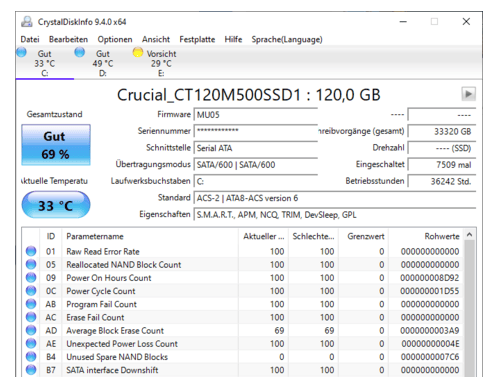Select the Average Block Erase Count row
This screenshot has height=377, width=500.
click(x=243, y=330)
